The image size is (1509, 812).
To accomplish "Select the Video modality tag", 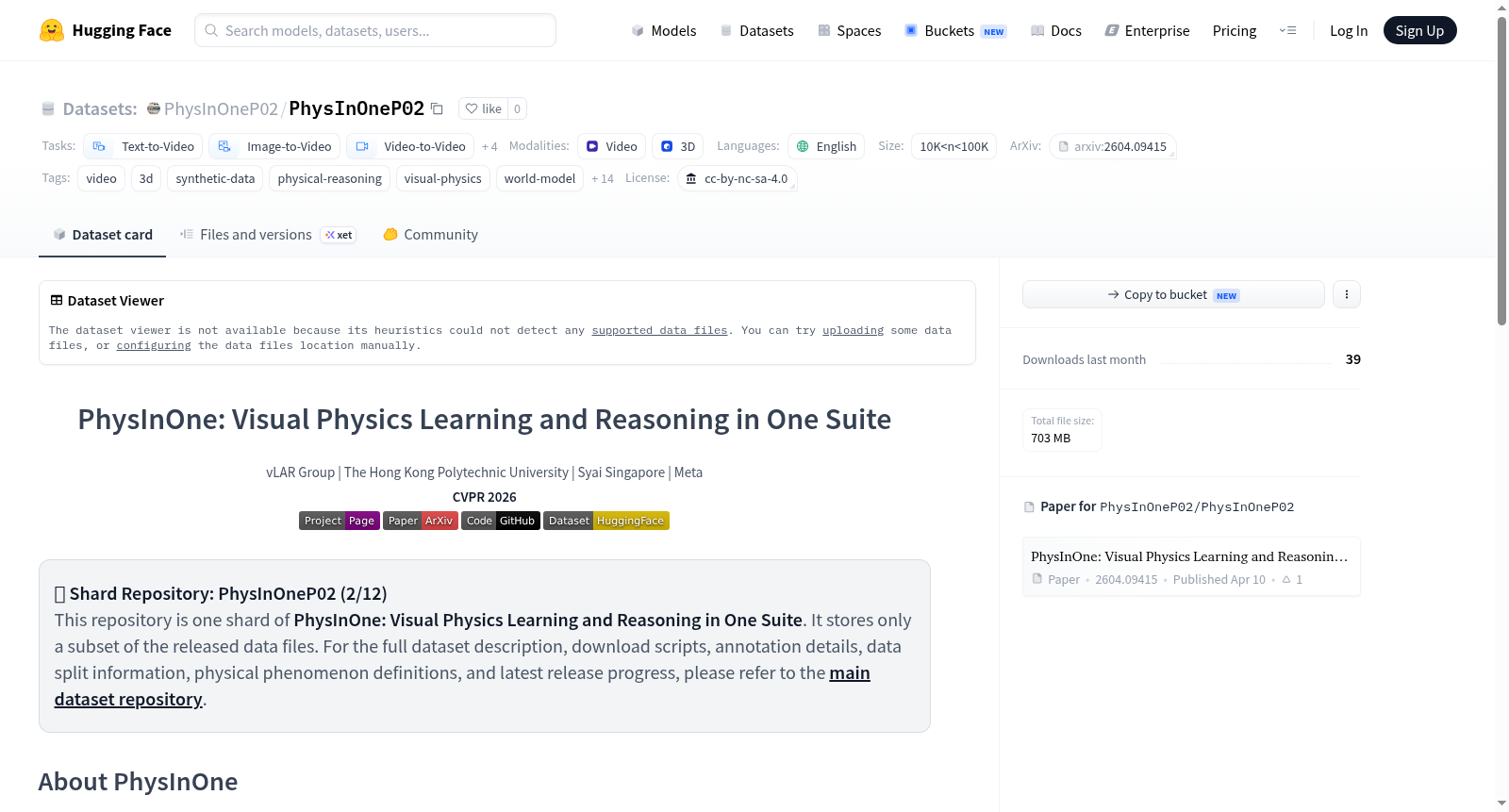I will pos(611,146).
